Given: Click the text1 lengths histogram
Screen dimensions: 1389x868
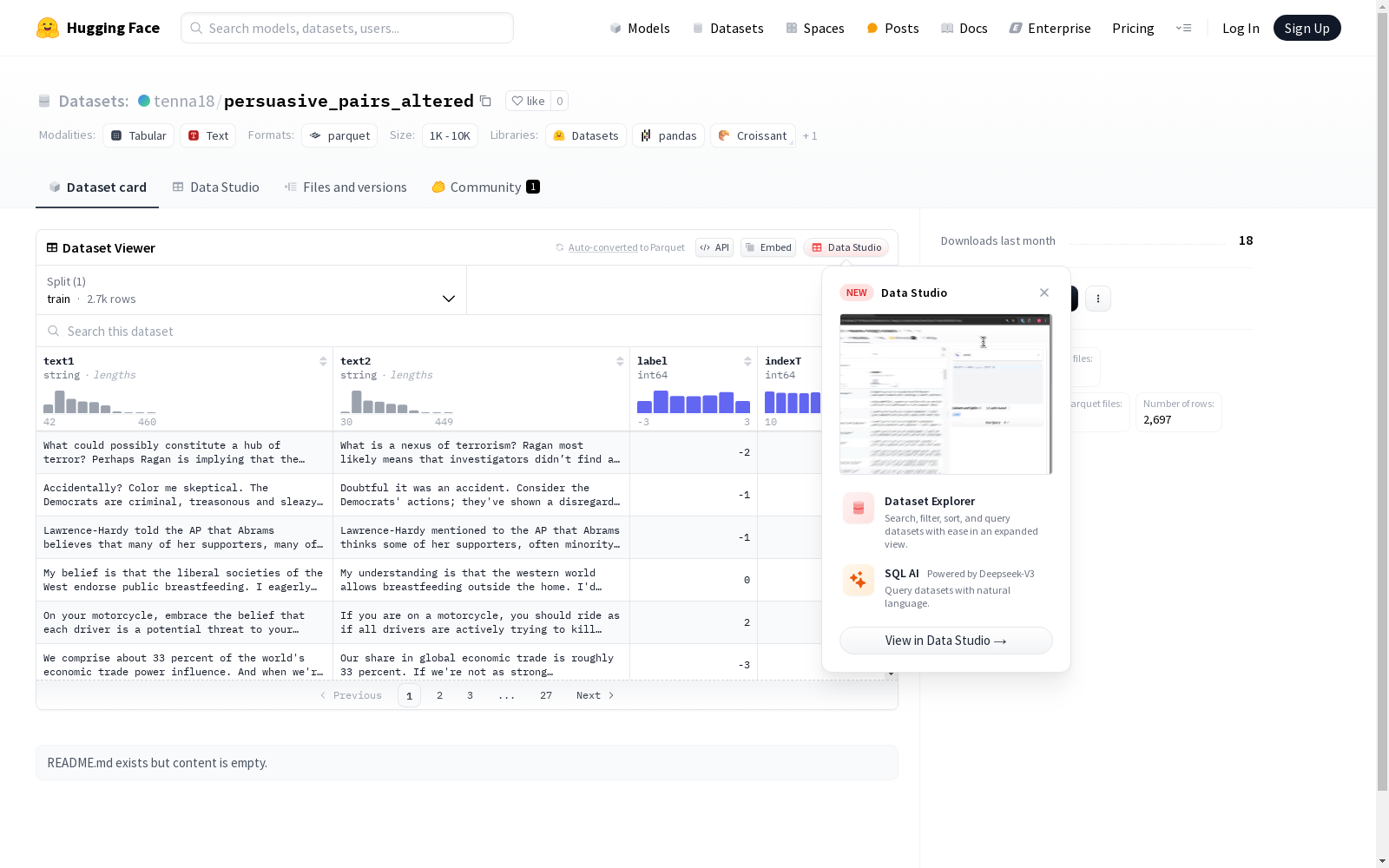Looking at the screenshot, I should [100, 402].
